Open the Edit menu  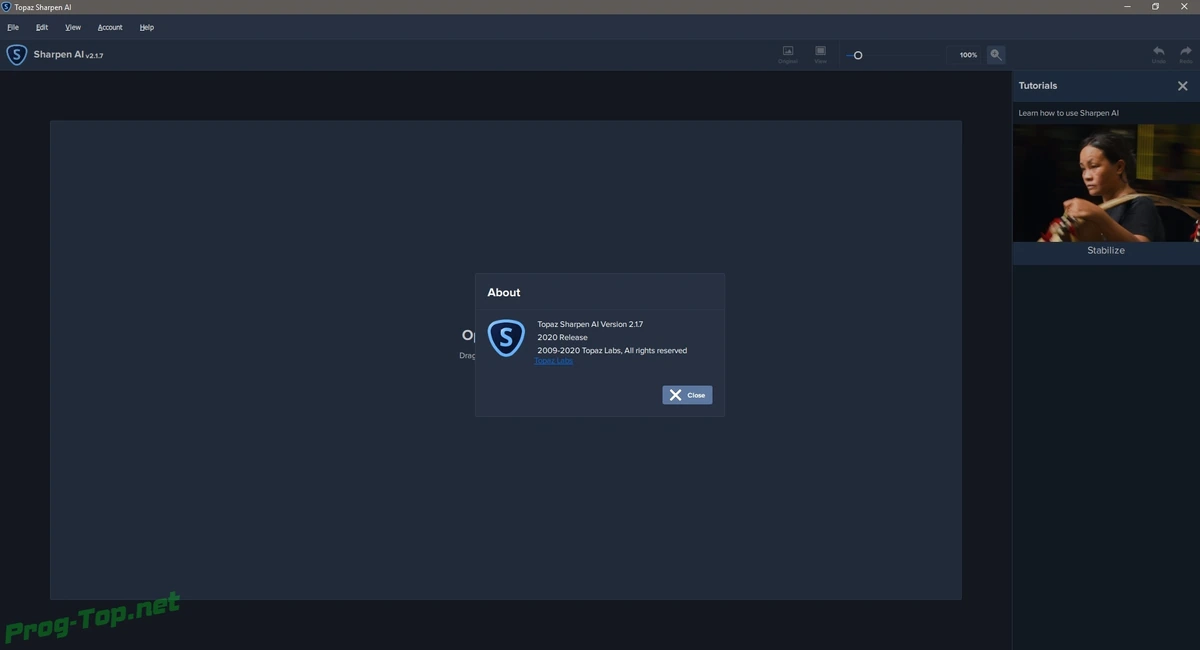click(42, 27)
